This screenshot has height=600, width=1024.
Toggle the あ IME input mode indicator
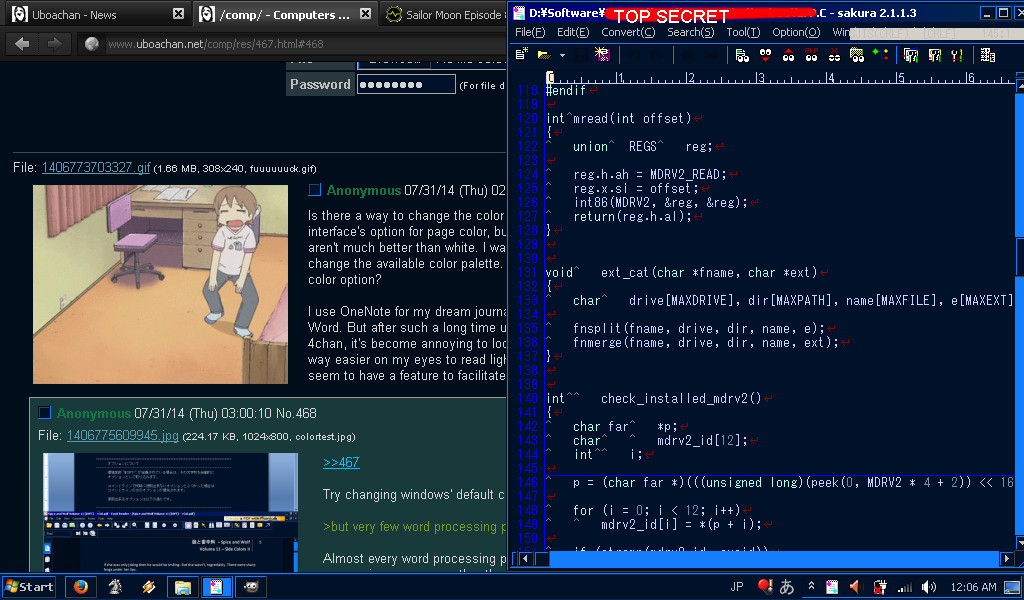[787, 586]
